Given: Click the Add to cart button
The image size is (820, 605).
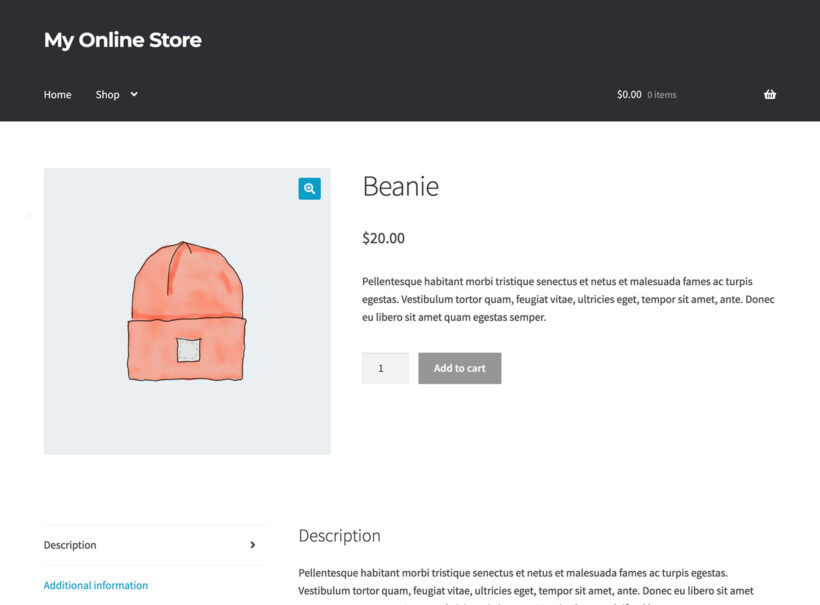Looking at the screenshot, I should [x=459, y=368].
